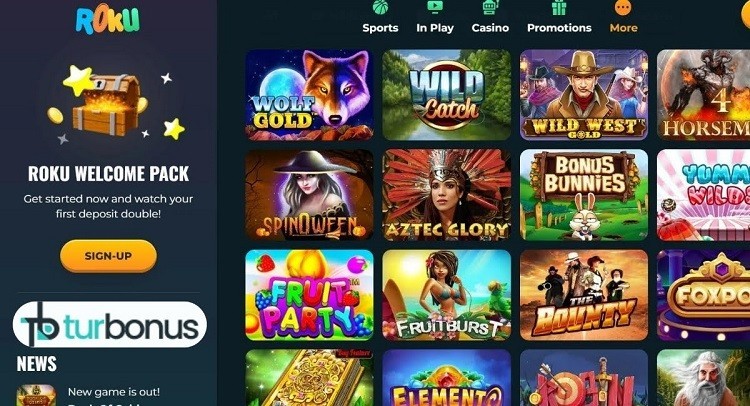This screenshot has height=406, width=750.
Task: Select the In Play screen icon
Action: (x=435, y=7)
